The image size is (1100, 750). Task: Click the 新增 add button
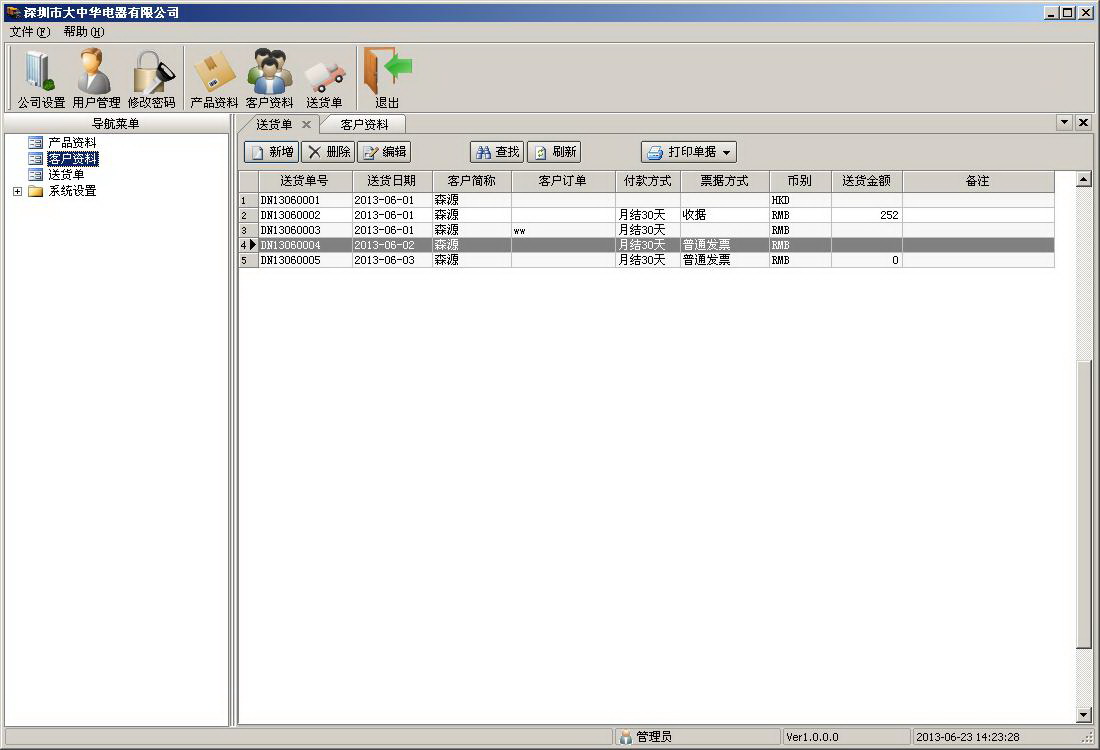pos(271,152)
